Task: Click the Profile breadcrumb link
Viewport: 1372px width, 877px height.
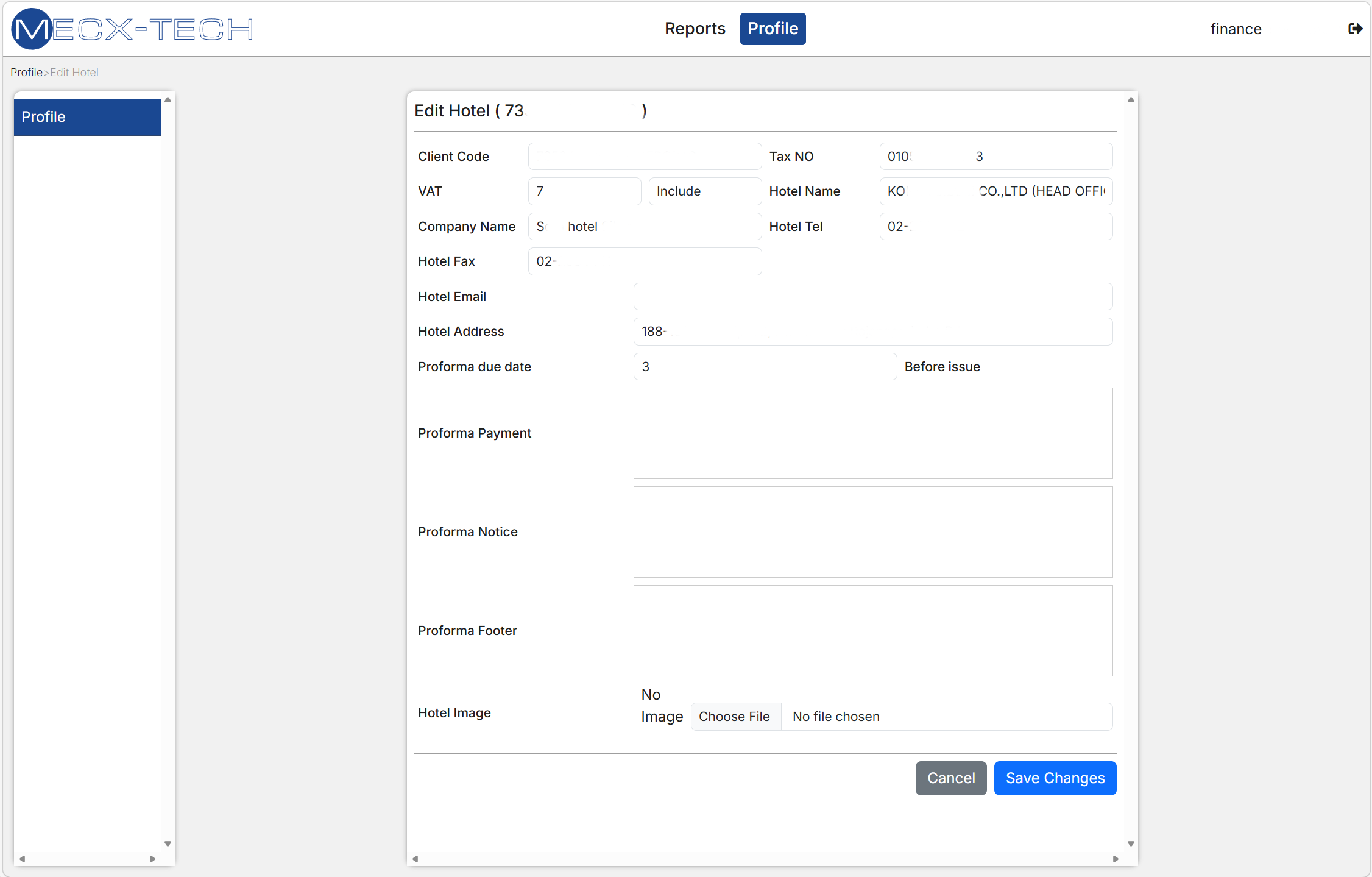Action: (26, 73)
